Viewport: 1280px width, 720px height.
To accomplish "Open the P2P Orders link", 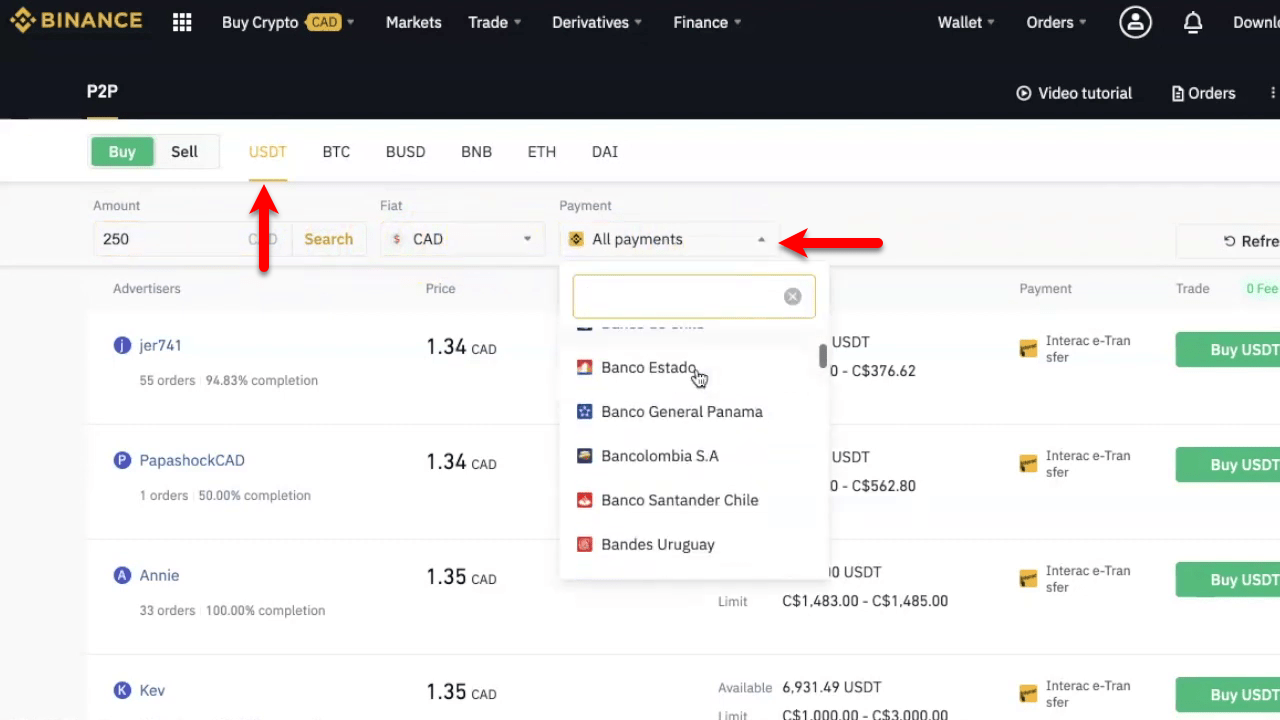I will coord(1203,93).
